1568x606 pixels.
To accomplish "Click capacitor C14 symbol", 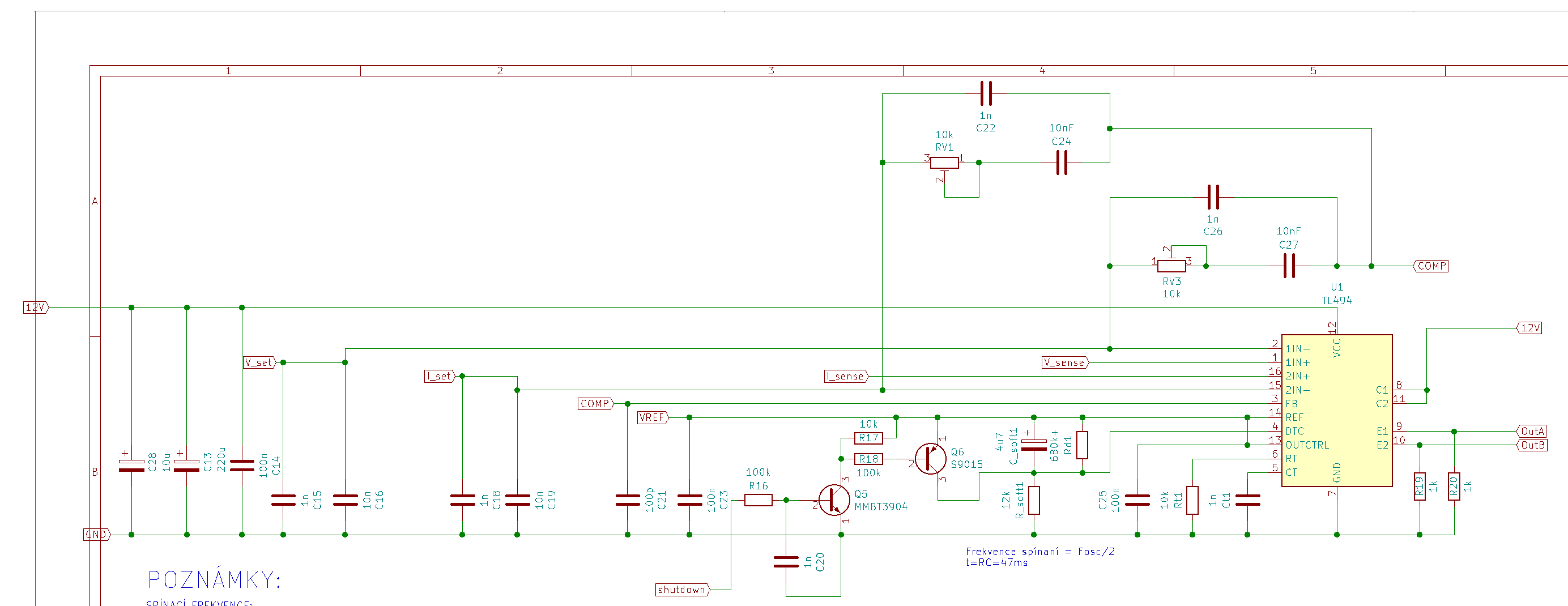I will tap(242, 466).
